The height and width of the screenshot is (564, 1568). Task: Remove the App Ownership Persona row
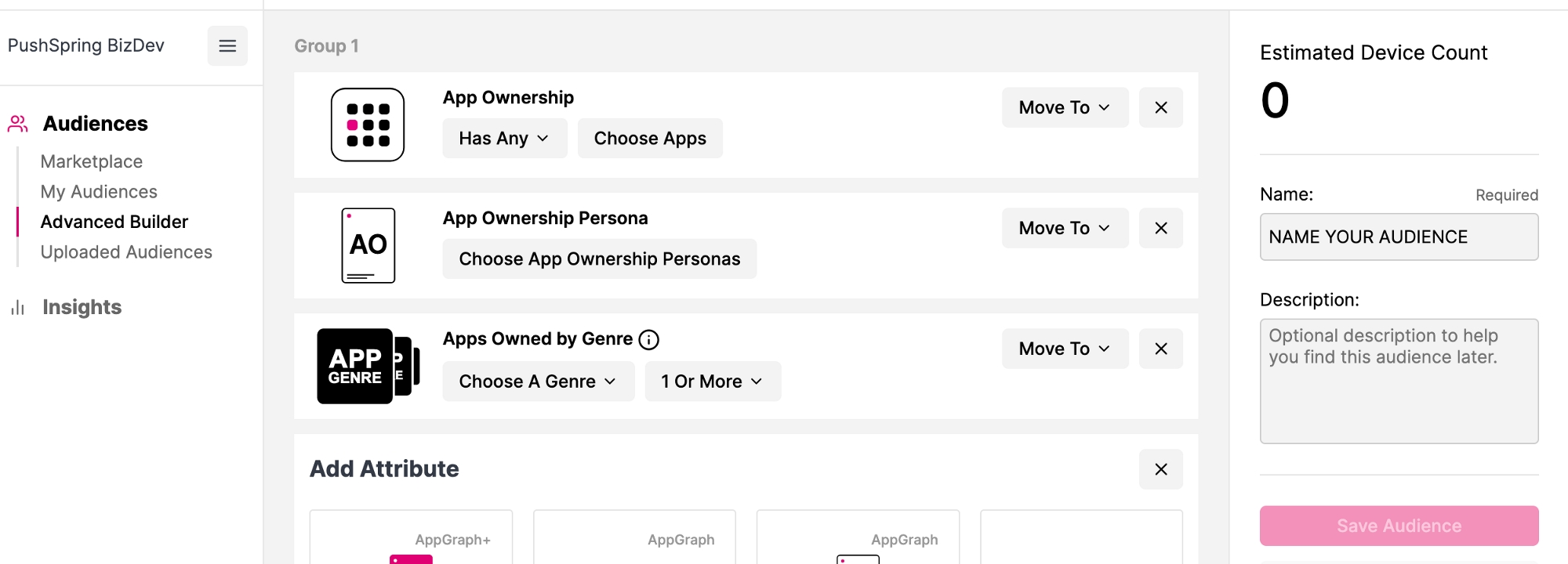tap(1161, 228)
